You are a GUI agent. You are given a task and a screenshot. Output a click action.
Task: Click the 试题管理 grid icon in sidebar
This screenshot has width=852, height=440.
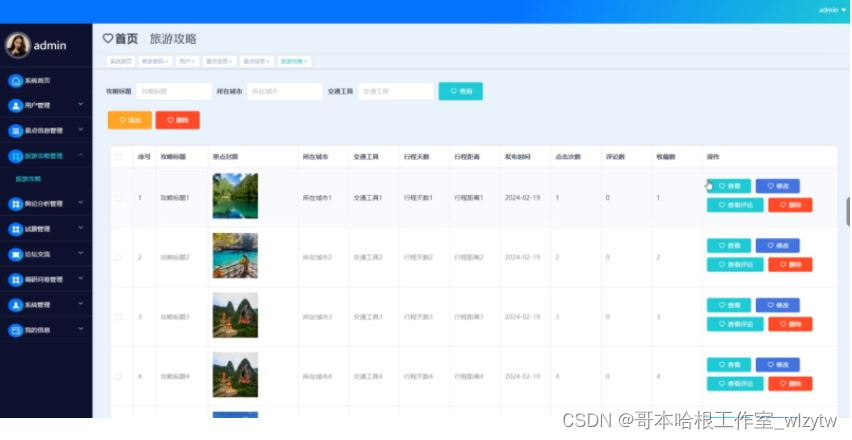tap(16, 229)
